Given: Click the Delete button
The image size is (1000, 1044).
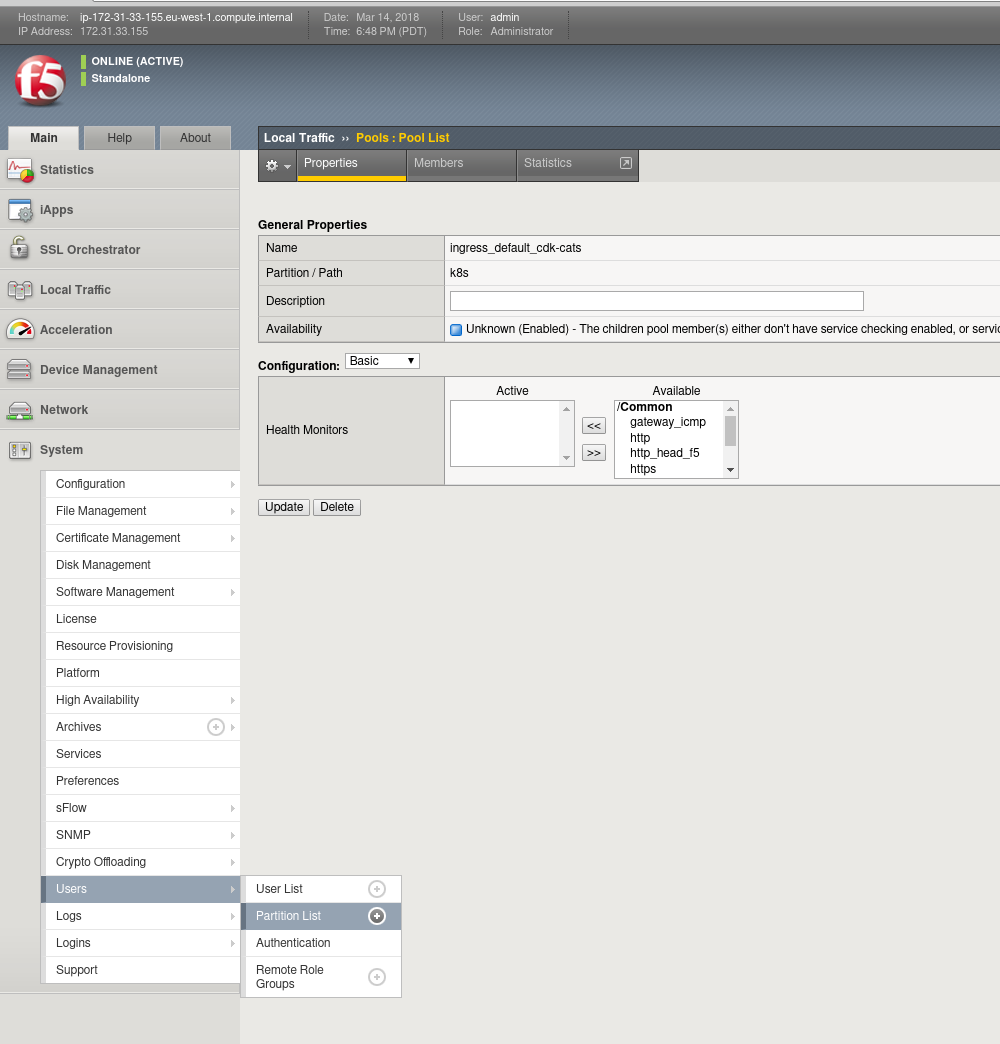Looking at the screenshot, I should click(x=337, y=507).
